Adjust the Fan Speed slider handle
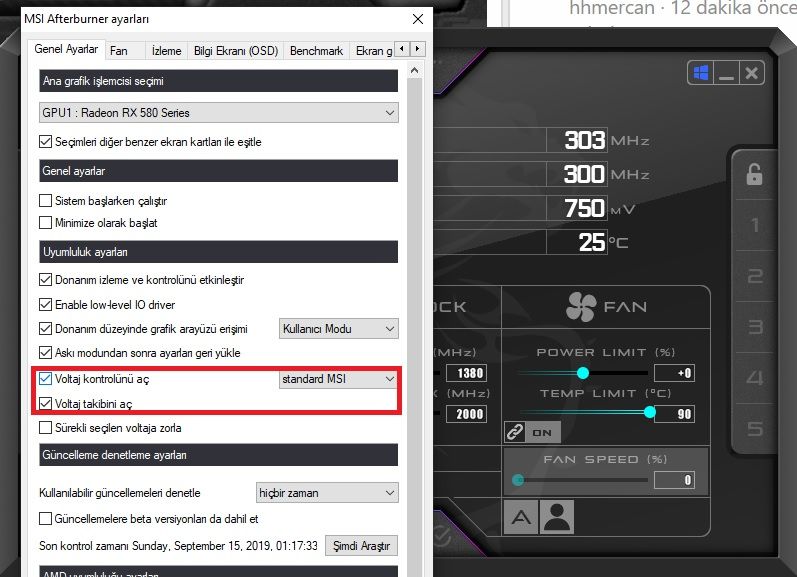 click(518, 480)
